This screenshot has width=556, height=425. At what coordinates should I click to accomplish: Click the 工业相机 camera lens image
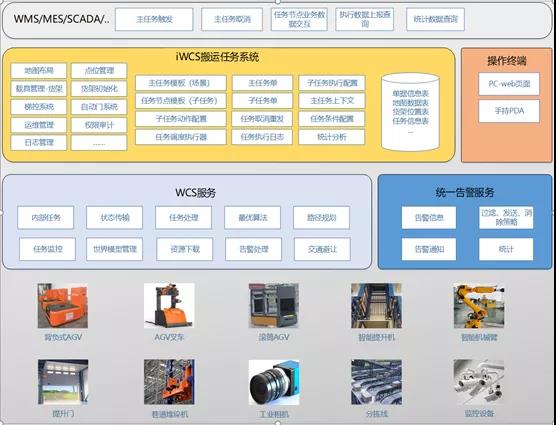point(273,382)
